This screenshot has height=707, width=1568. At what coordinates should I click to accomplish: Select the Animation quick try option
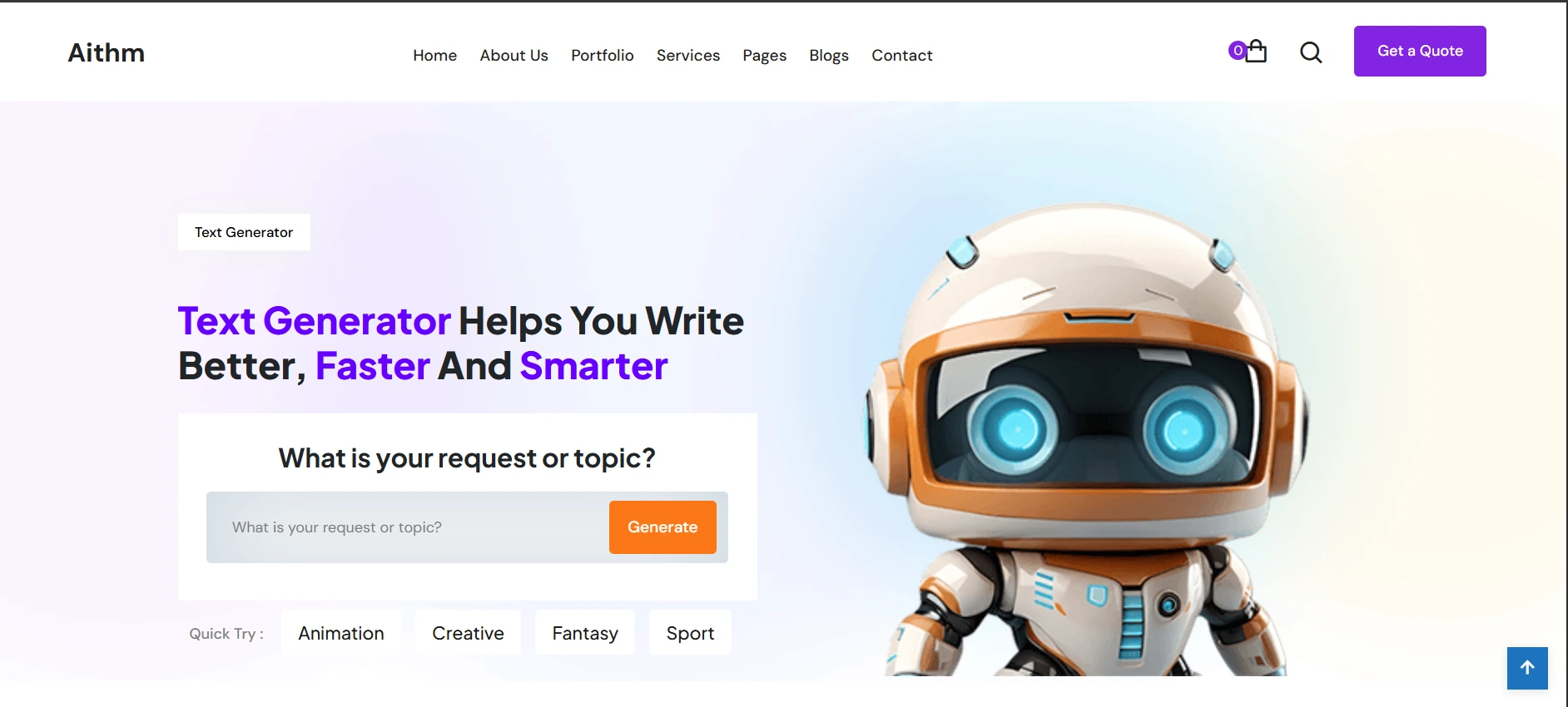(341, 633)
